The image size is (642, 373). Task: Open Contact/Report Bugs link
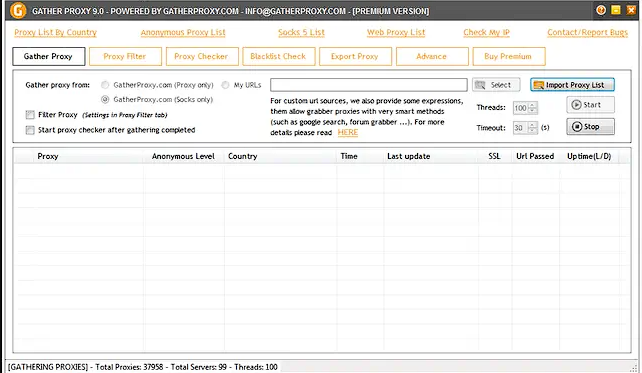point(587,32)
